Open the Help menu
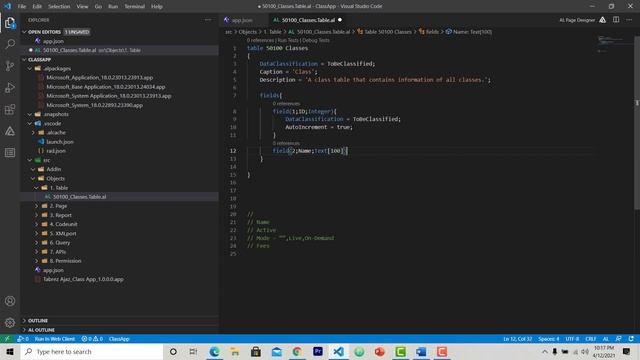This screenshot has width=640, height=360. [157, 7]
